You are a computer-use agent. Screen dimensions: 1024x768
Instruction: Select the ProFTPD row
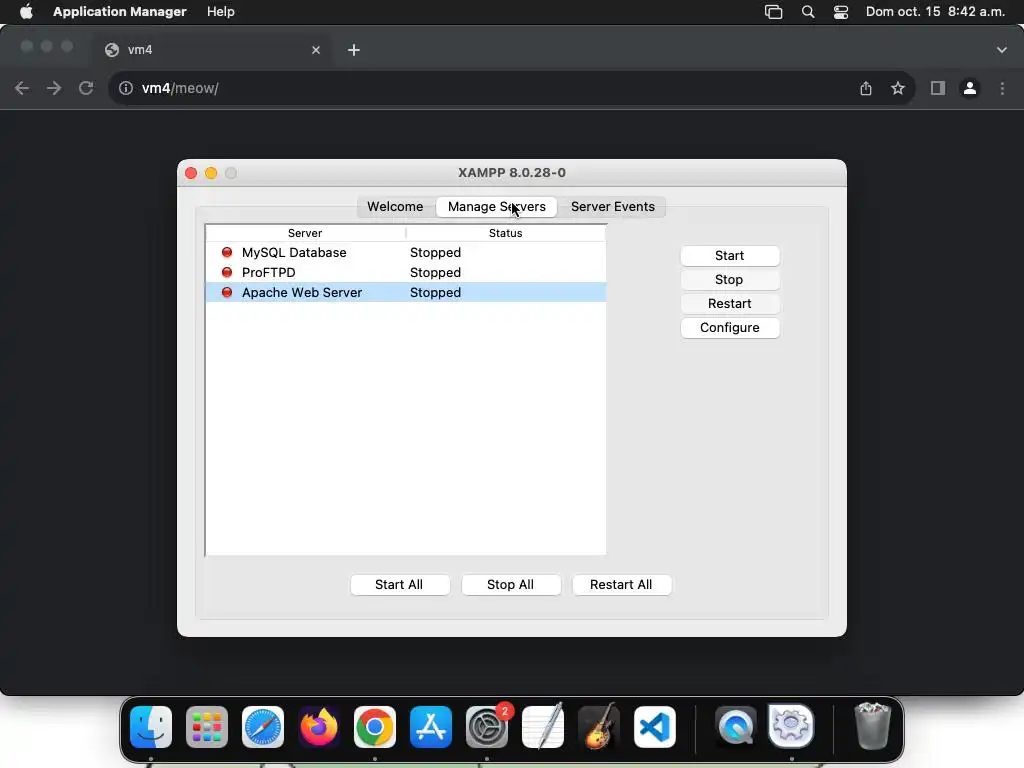(x=406, y=272)
